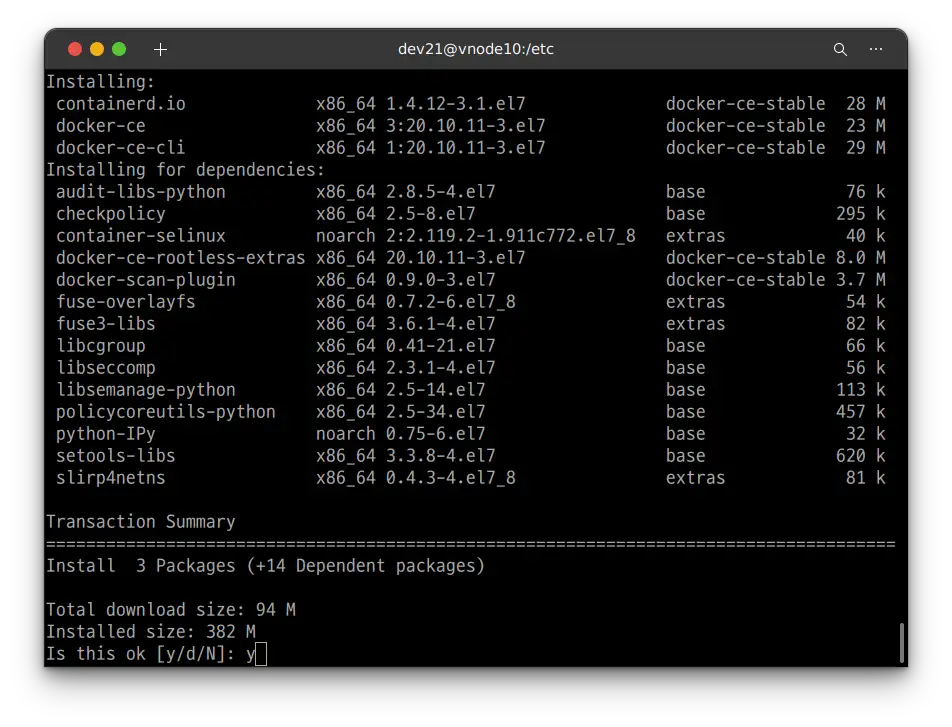Viewport: 952px width, 727px height.
Task: Click the Installed size: 382 M line
Action: 151,632
